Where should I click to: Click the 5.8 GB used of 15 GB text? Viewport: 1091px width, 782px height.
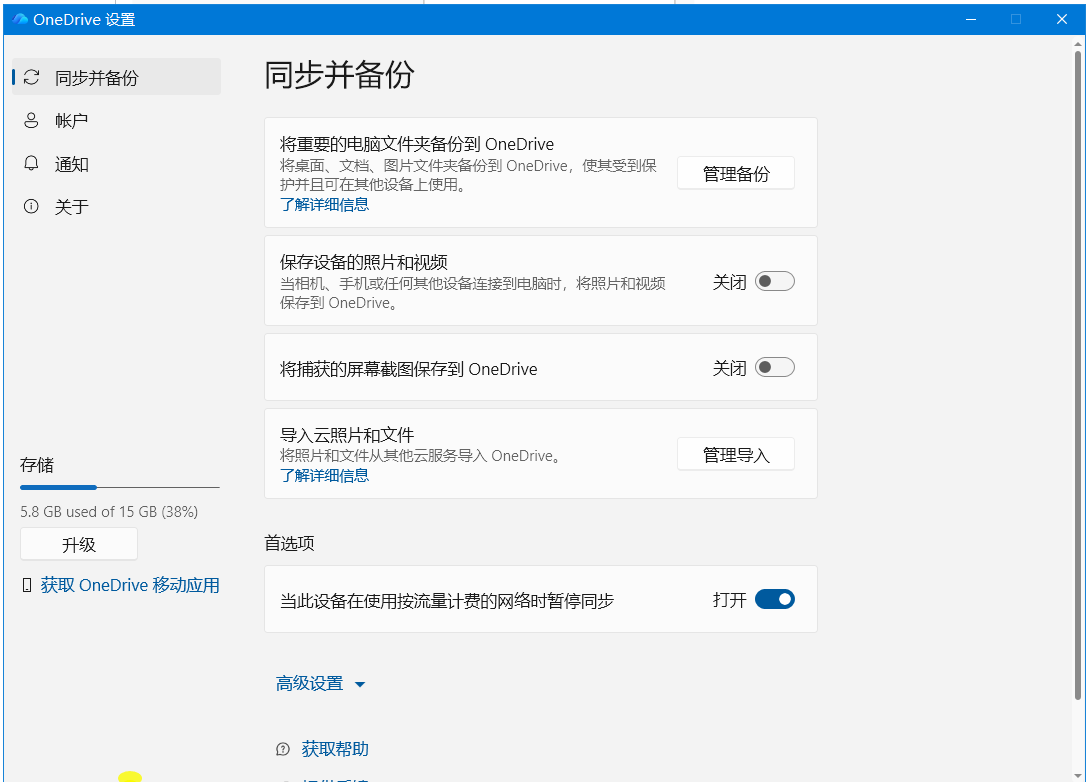(x=109, y=512)
